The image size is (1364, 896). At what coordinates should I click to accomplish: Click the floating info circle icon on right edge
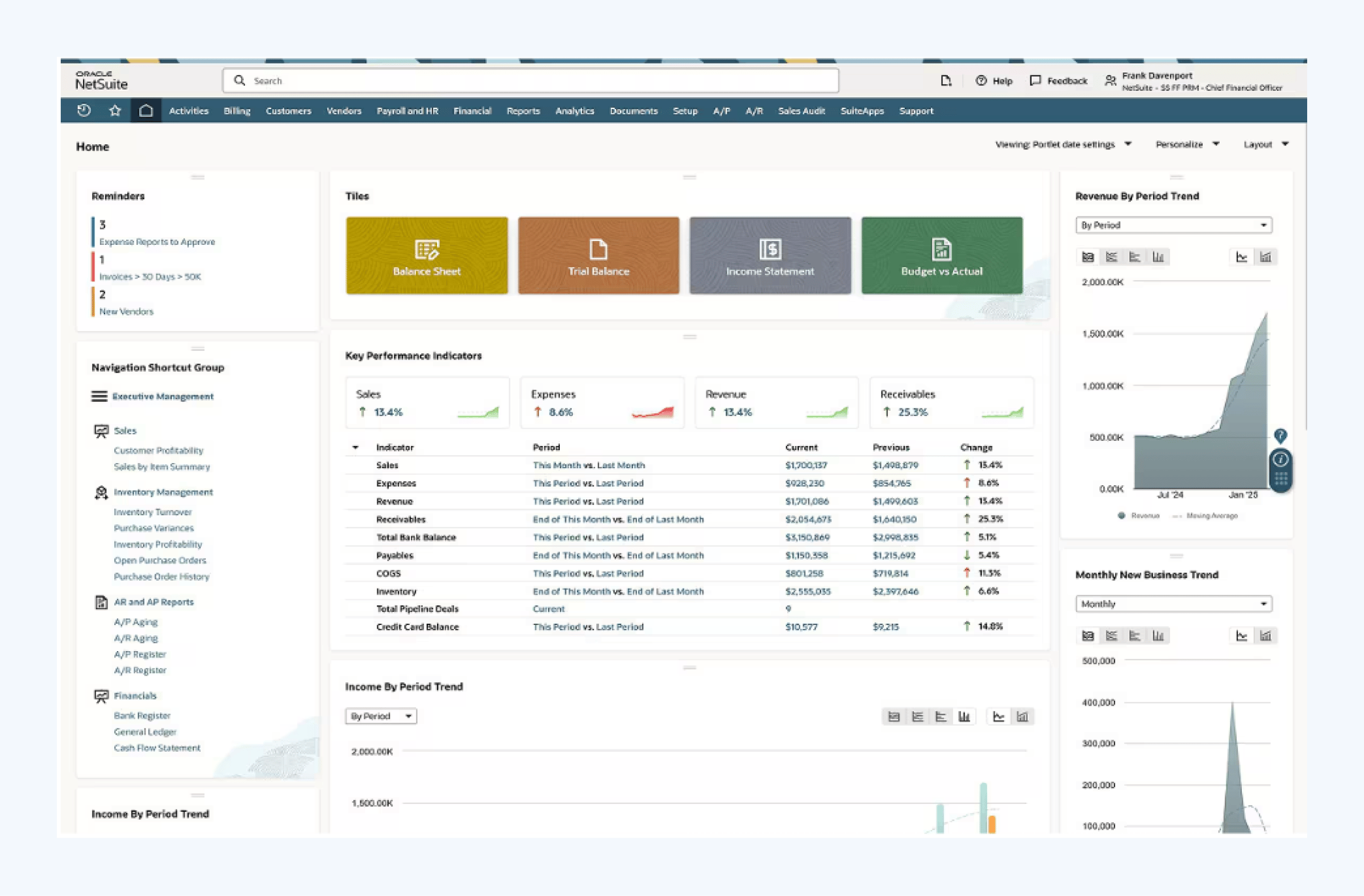1280,459
